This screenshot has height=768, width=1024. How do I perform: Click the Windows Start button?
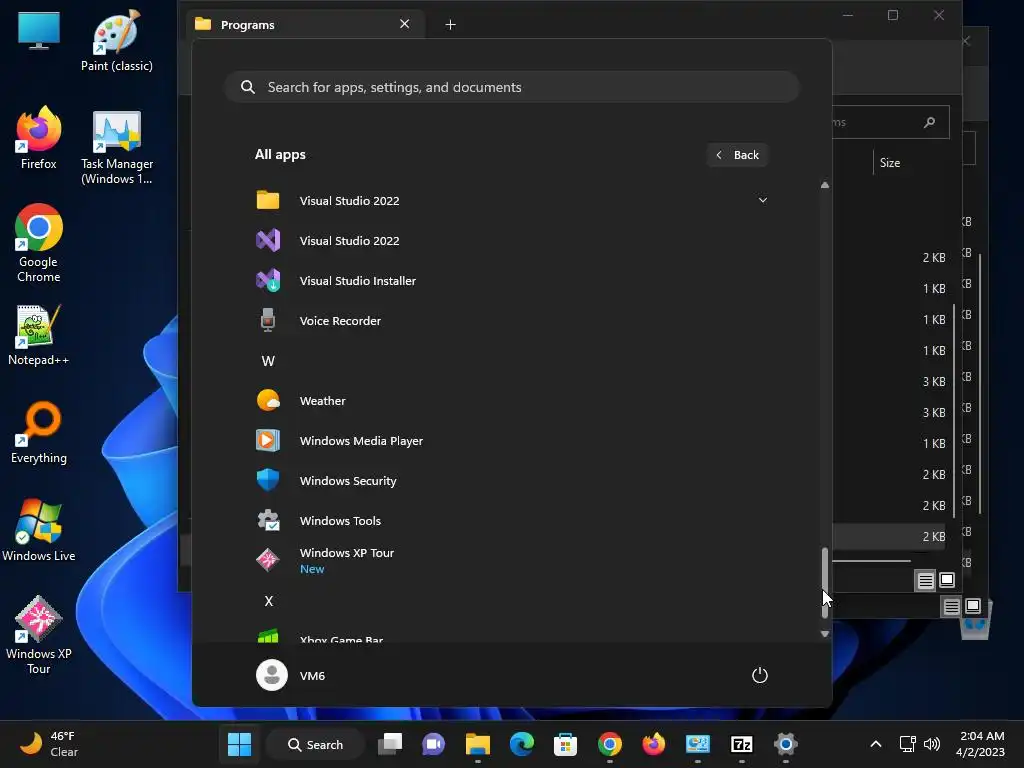(239, 744)
